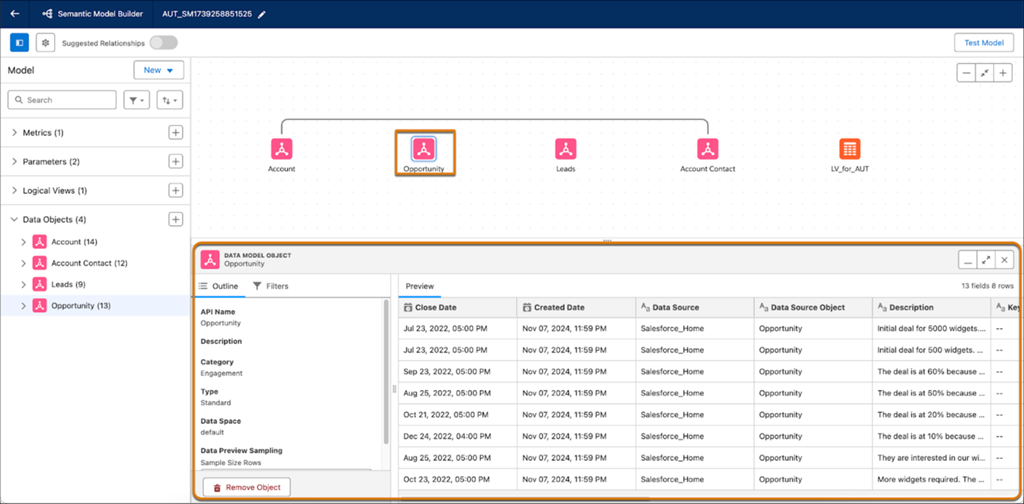Open the sort dropdown beside Search
This screenshot has width=1024, height=504.
point(170,100)
